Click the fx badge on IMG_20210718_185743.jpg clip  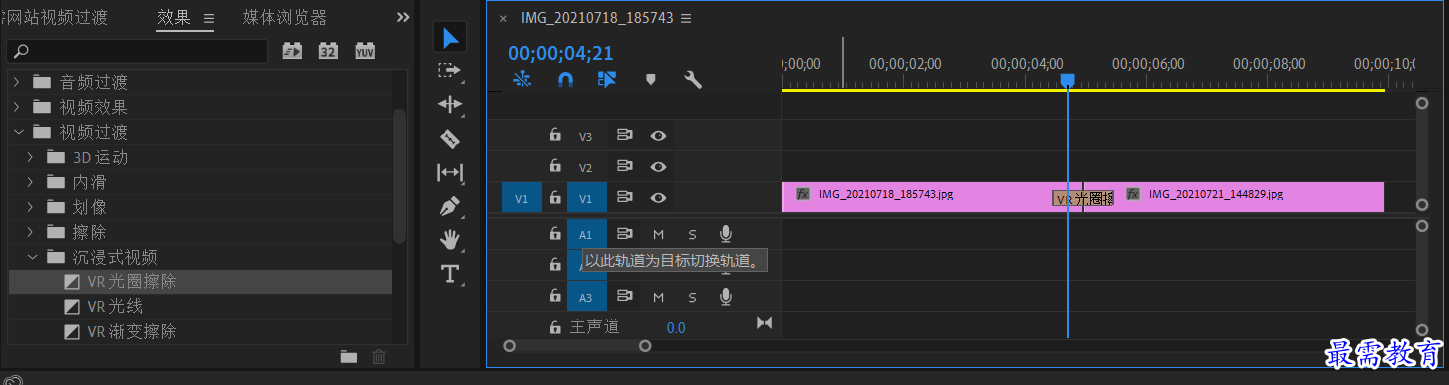tap(803, 194)
